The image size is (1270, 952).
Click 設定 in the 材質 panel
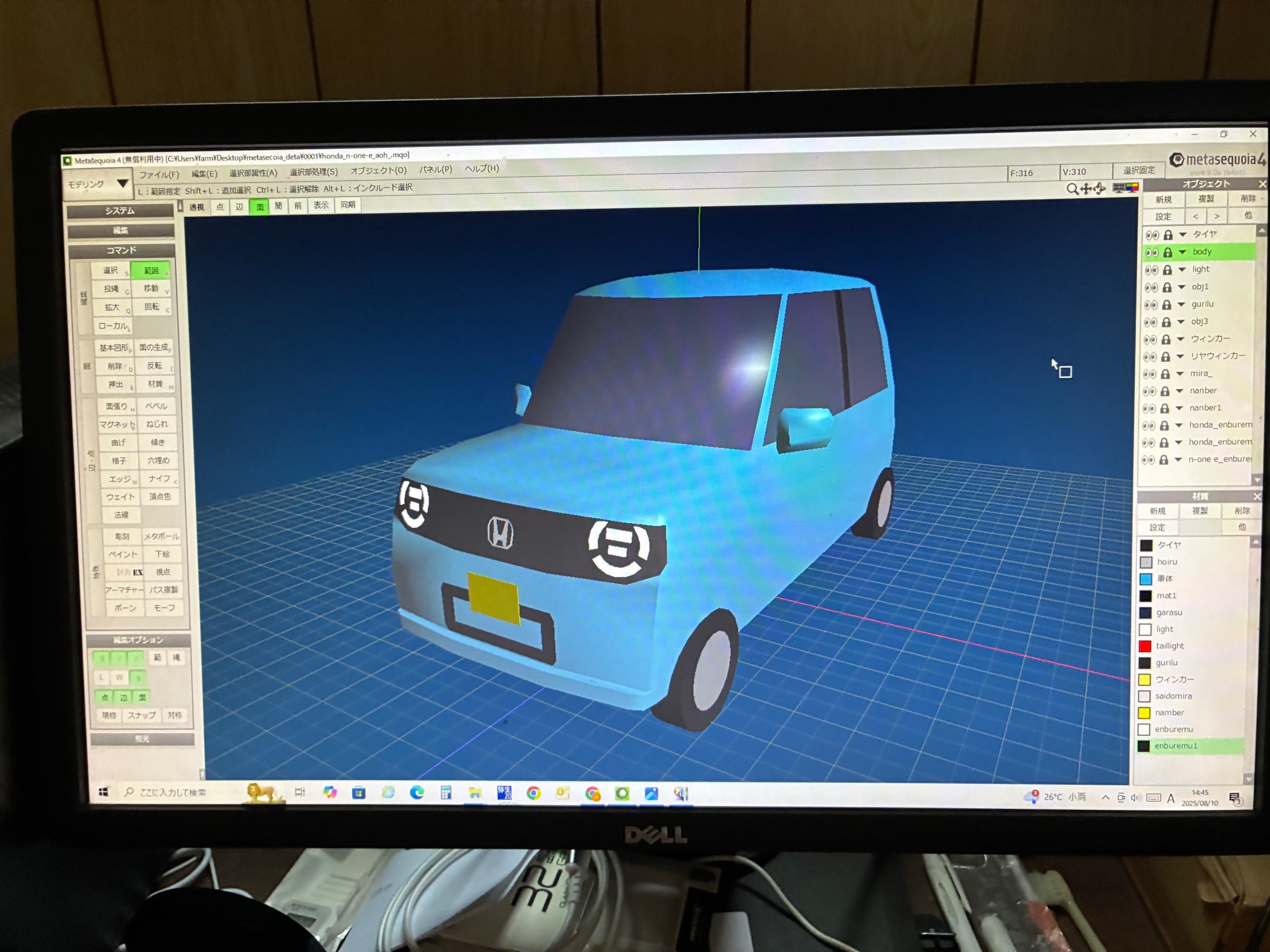click(x=1158, y=527)
